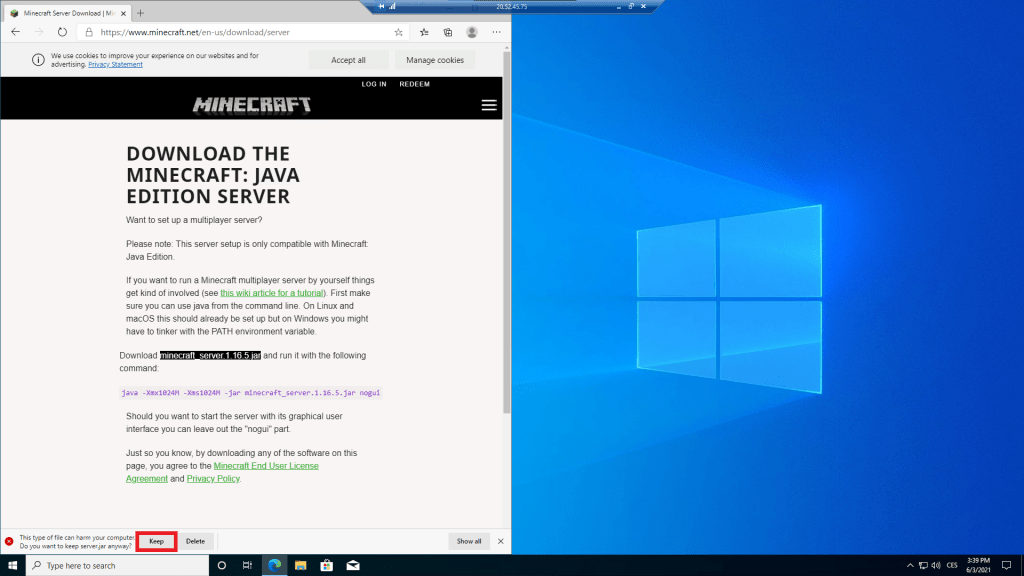Click REDEEM in Minecraft header
Image resolution: width=1024 pixels, height=576 pixels.
[x=414, y=84]
